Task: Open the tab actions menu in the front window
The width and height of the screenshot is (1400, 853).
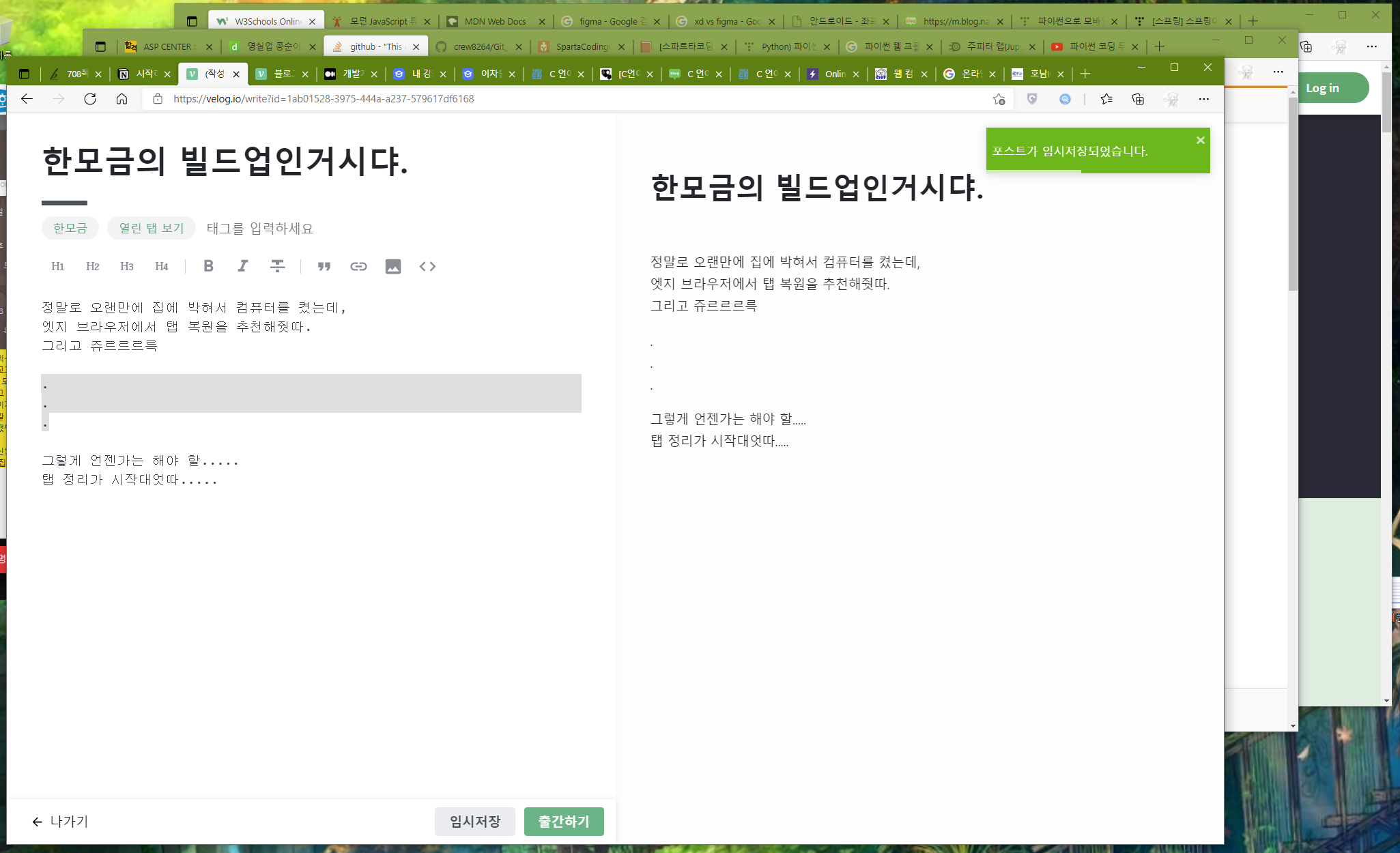Action: click(x=24, y=74)
